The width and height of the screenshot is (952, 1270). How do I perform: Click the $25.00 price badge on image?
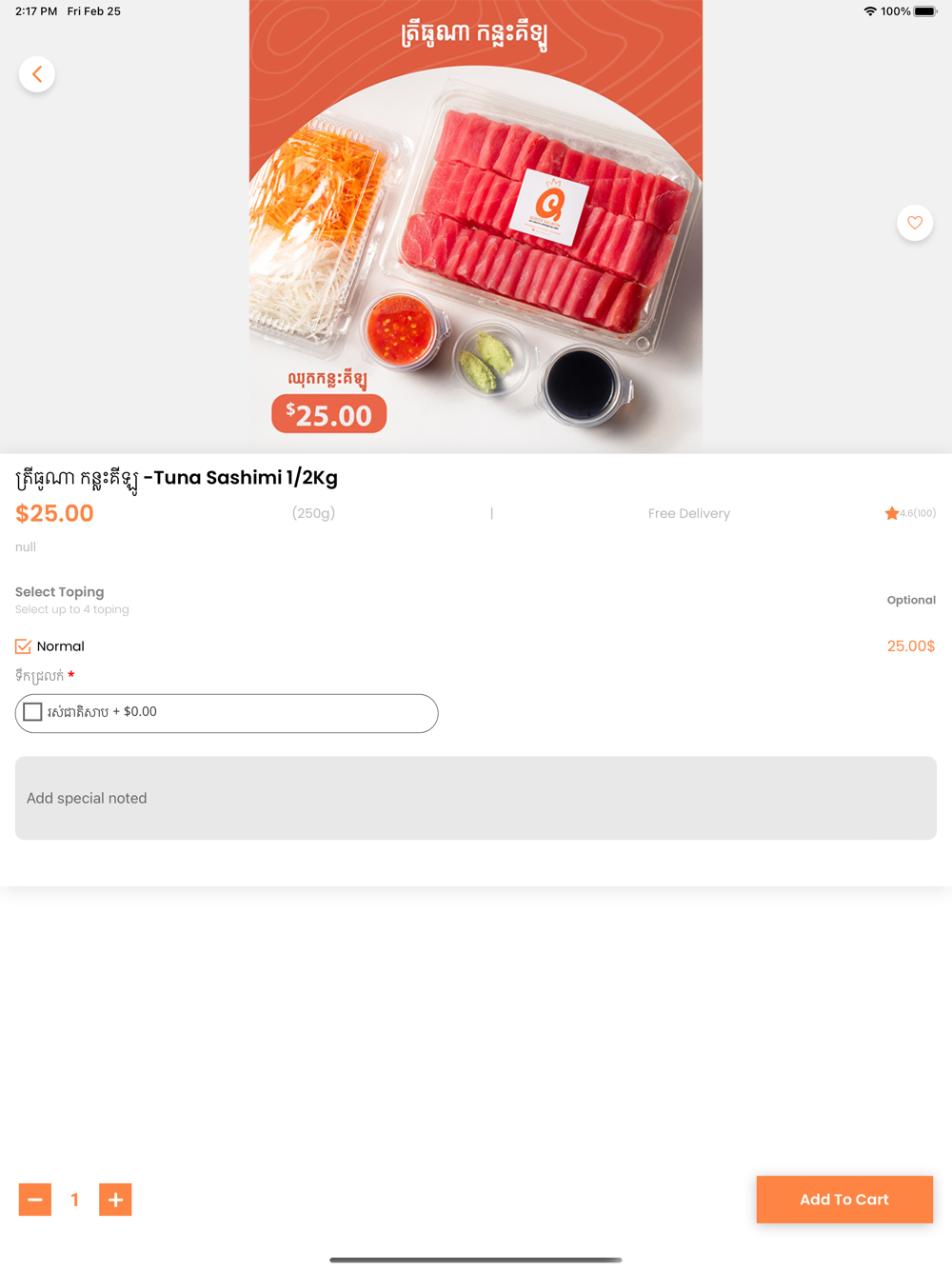pos(329,415)
